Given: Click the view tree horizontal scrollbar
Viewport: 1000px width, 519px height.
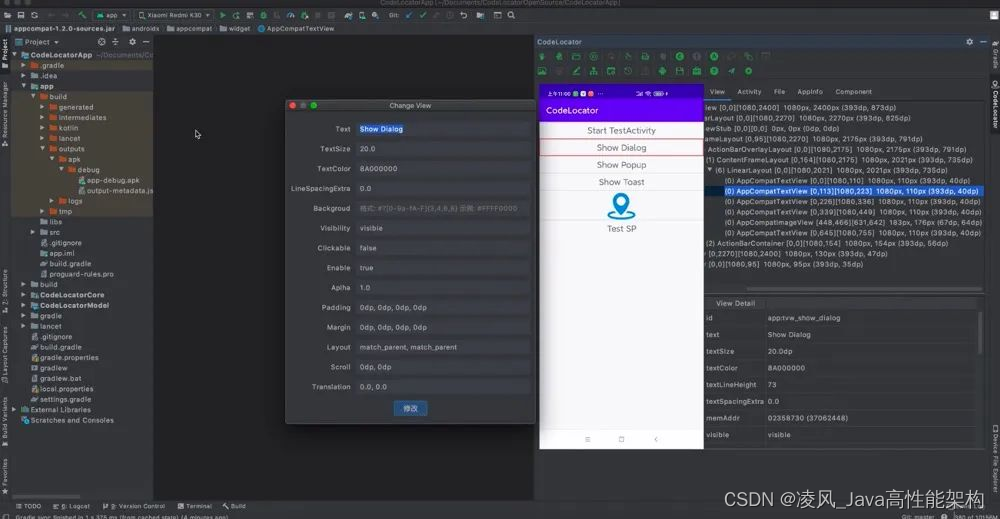Looking at the screenshot, I should tap(864, 289).
